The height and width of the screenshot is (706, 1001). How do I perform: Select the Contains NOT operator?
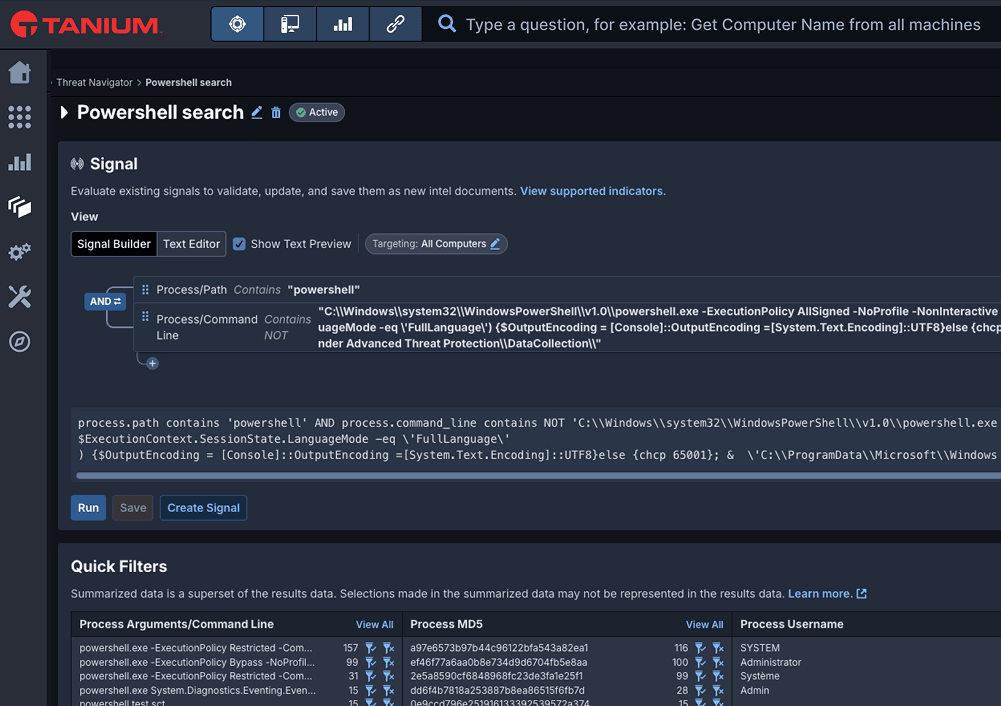click(x=287, y=327)
